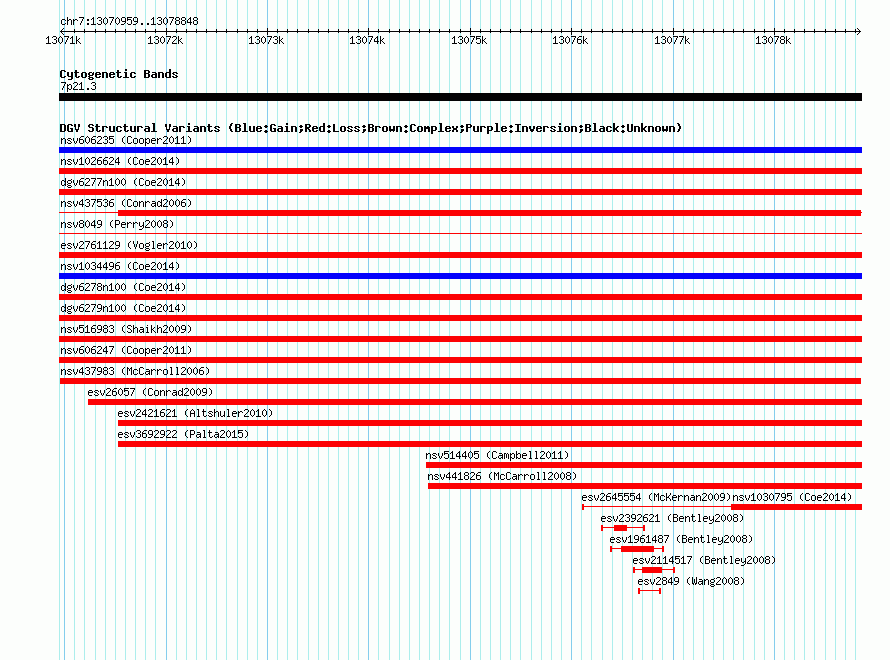Screen dimensions: 890x660
Task: Click the red bar for nsv437983
Action: point(460,381)
